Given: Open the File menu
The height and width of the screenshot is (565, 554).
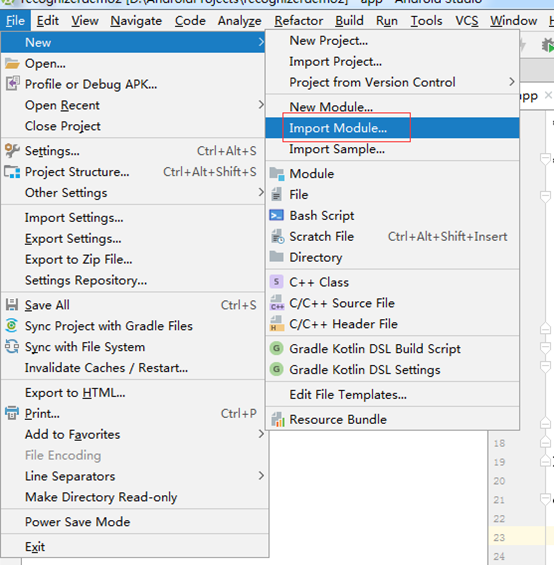Looking at the screenshot, I should [15, 21].
